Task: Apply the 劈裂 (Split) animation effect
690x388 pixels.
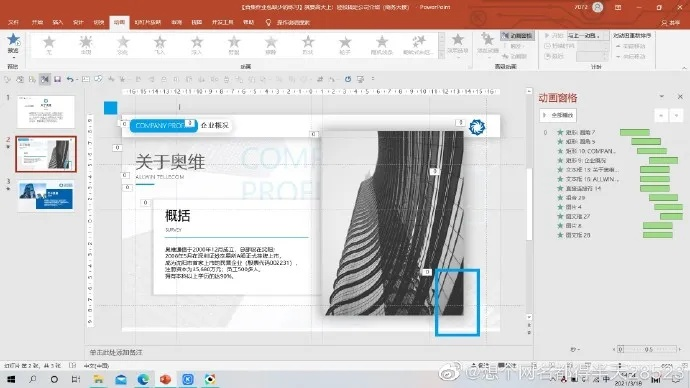Action: [x=234, y=45]
